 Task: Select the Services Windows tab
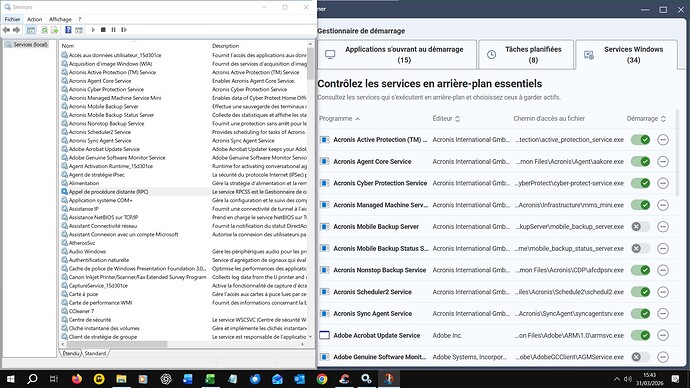627,55
